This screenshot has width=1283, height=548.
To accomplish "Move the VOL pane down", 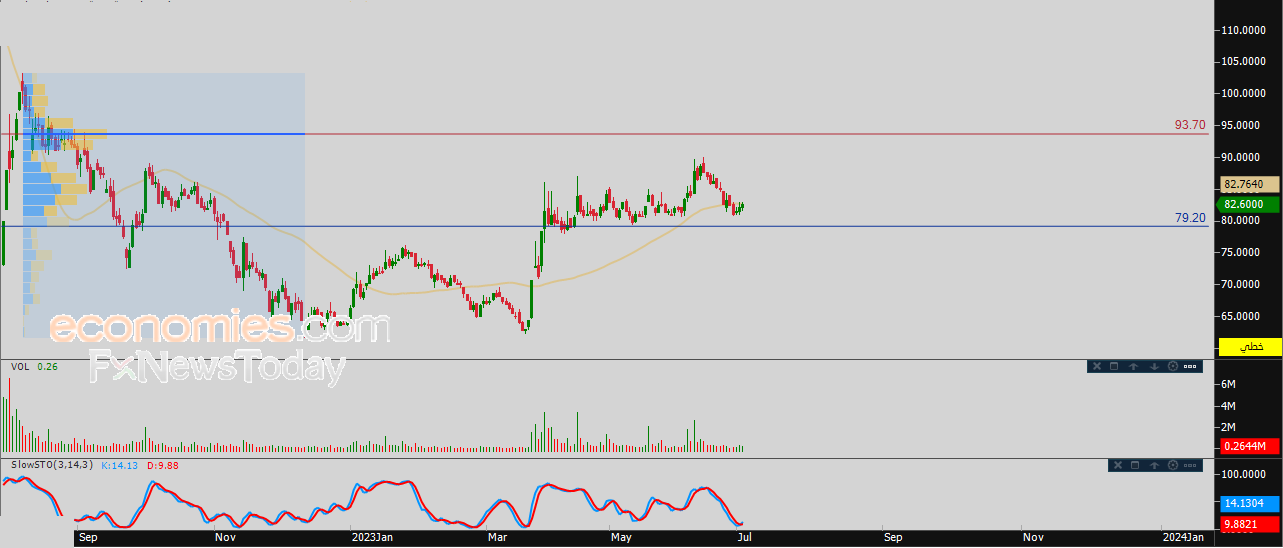I will pyautogui.click(x=1154, y=366).
